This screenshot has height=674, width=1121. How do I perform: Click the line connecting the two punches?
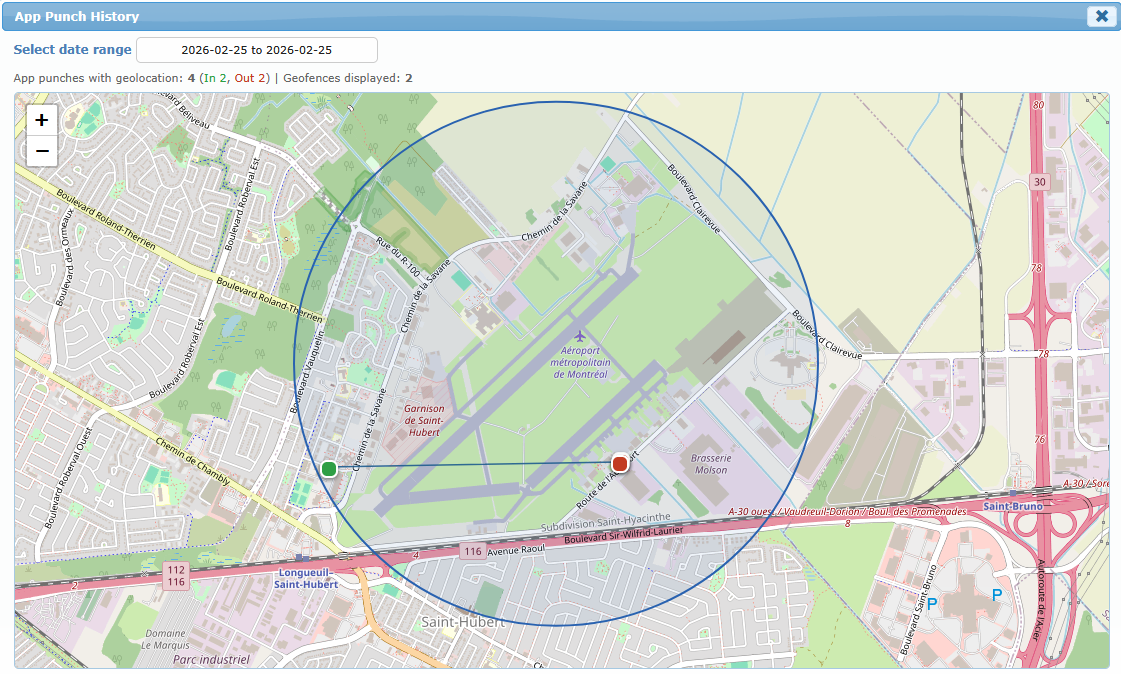475,465
